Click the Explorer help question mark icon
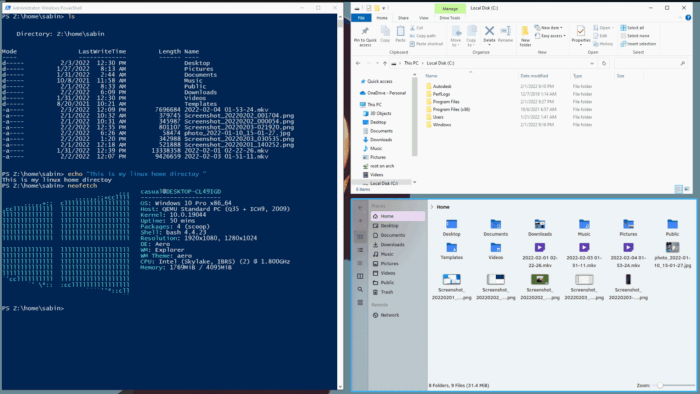The image size is (700, 394). coord(688,18)
